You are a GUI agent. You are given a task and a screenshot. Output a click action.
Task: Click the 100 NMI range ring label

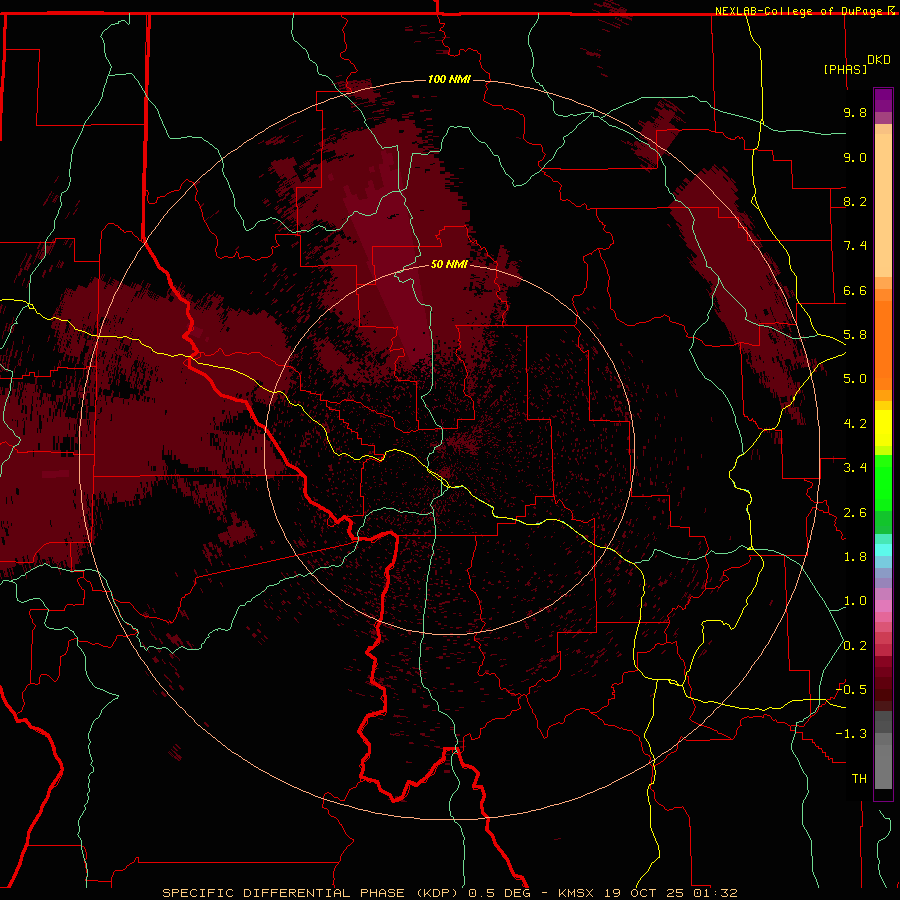pos(449,79)
